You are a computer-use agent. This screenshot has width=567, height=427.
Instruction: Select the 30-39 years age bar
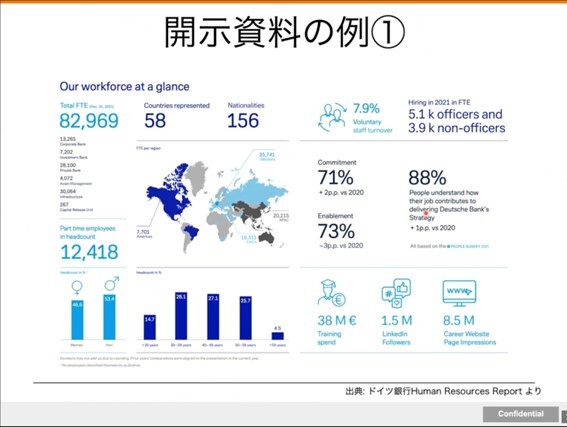pyautogui.click(x=181, y=316)
